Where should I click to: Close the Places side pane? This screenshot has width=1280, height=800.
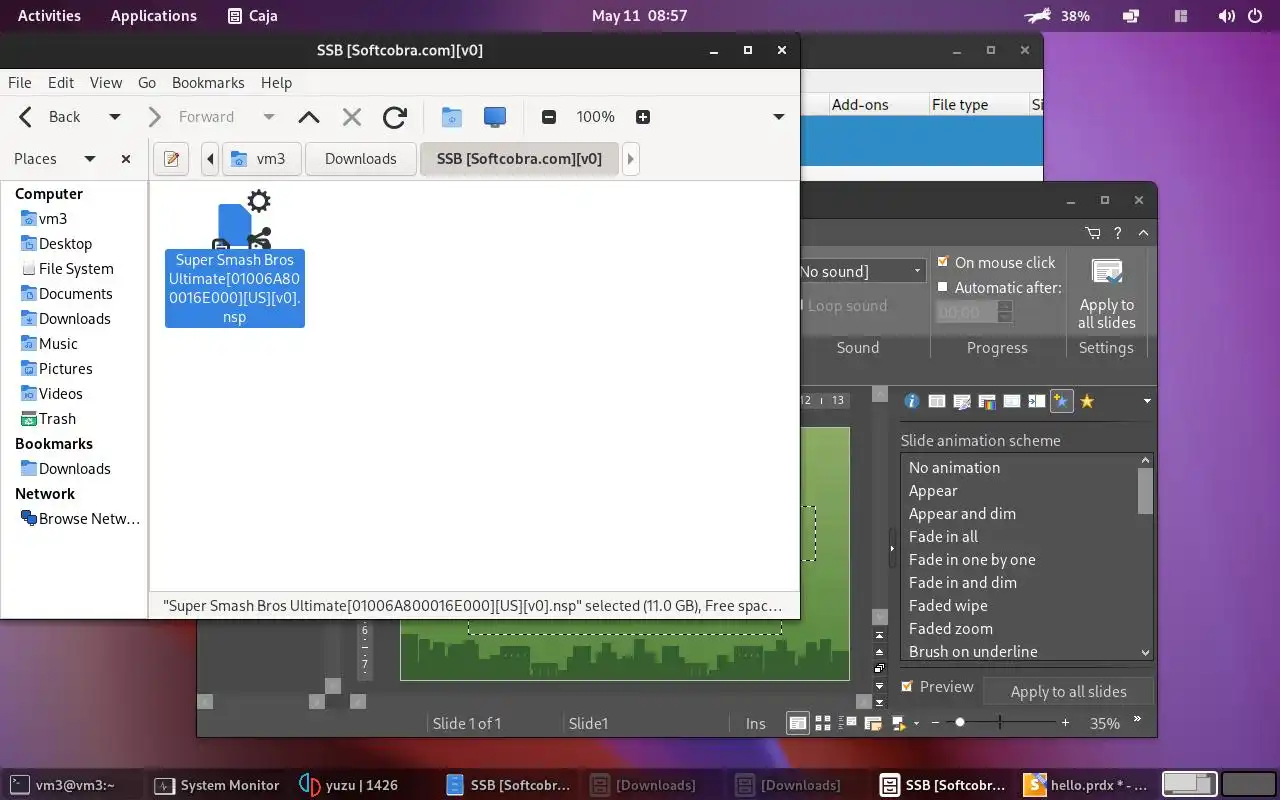click(x=126, y=159)
